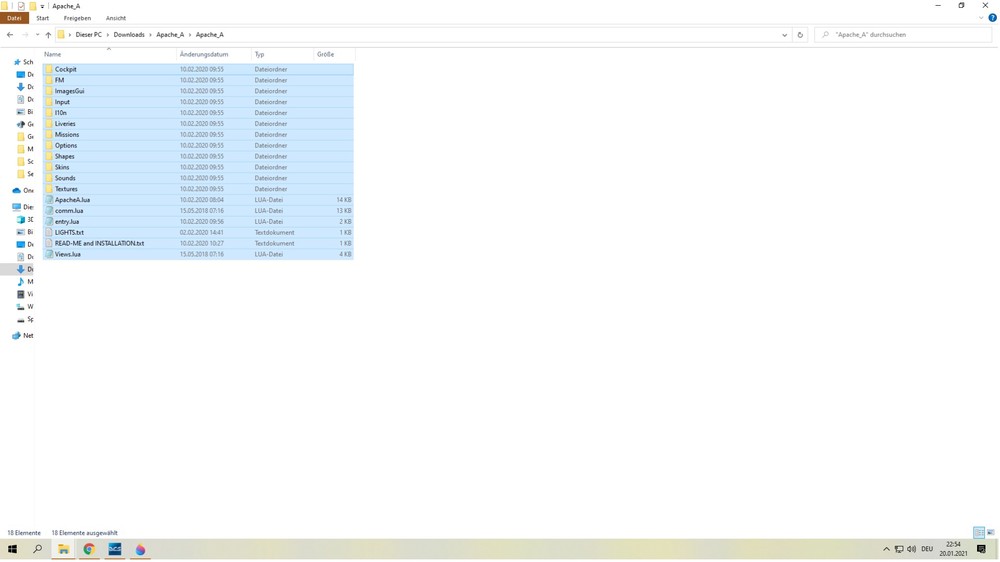Open Chrome from the taskbar
Image resolution: width=1000 pixels, height=562 pixels.
[89, 549]
